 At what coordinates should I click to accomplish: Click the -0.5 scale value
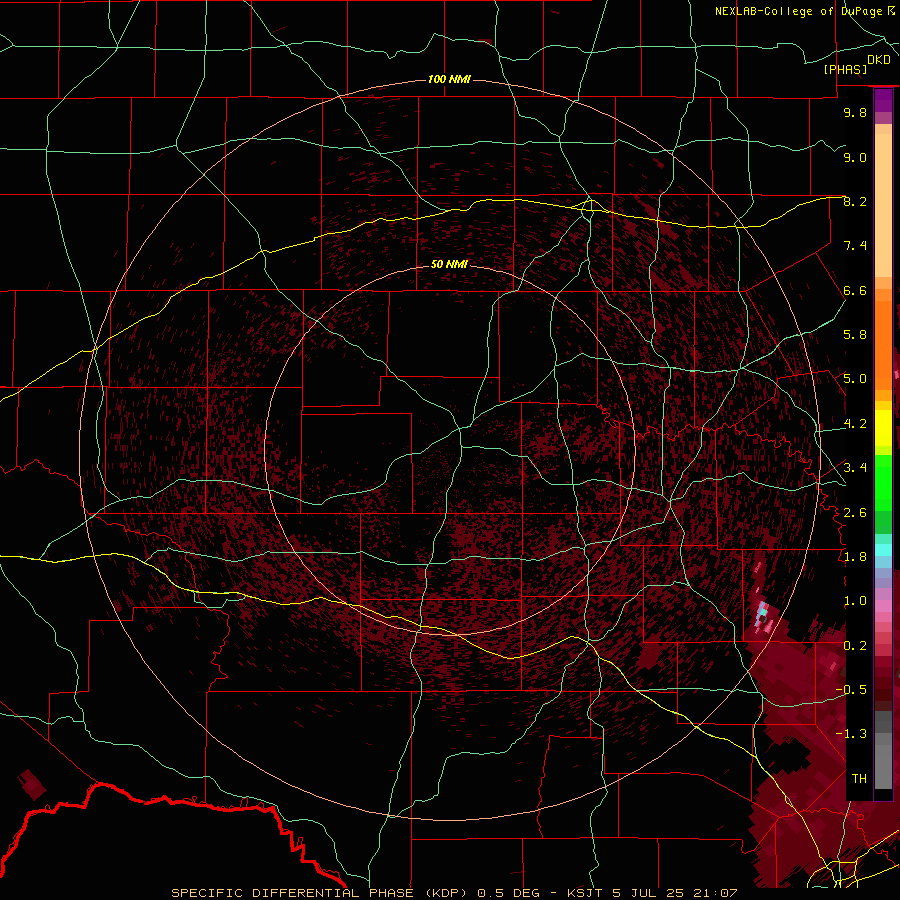pyautogui.click(x=852, y=690)
